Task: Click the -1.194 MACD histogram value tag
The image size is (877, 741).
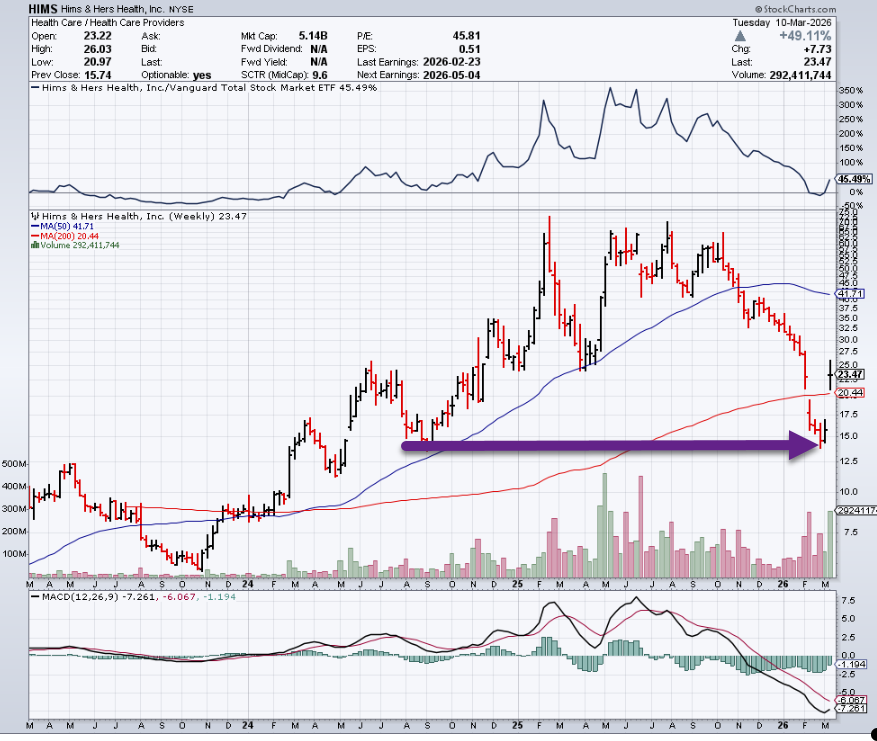Action: tap(851, 664)
